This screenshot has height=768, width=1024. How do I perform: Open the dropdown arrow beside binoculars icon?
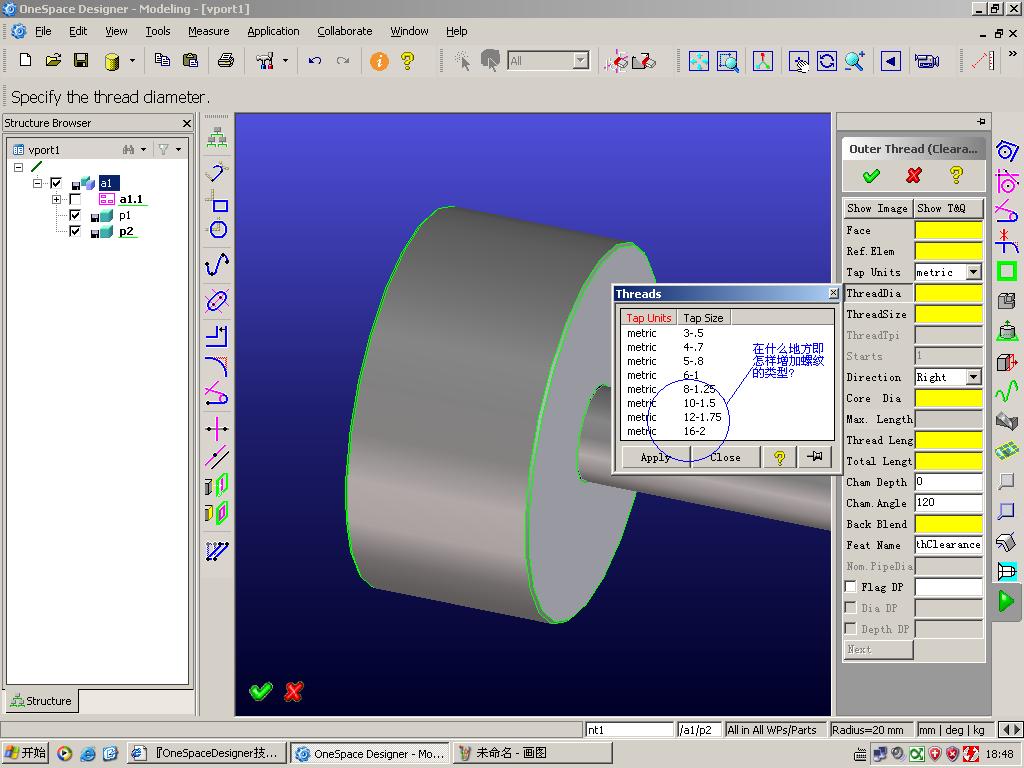click(x=144, y=150)
